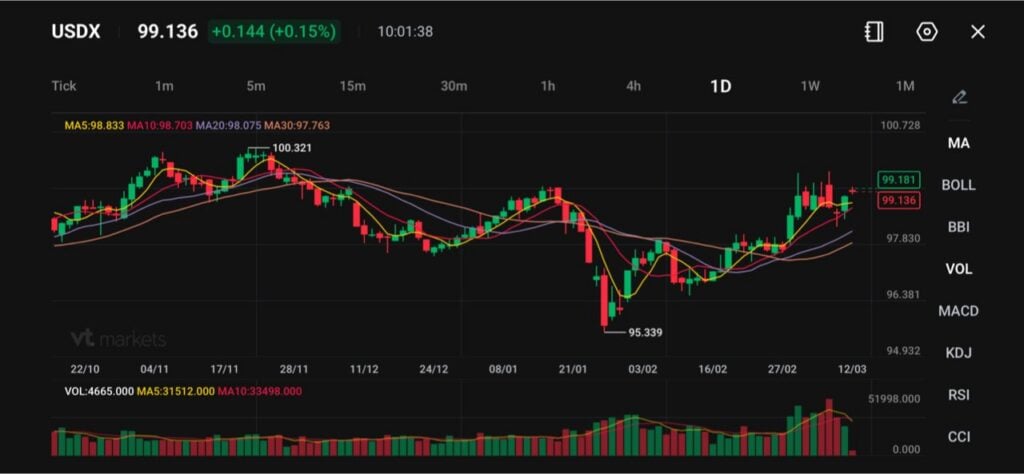Toggle the VOL sub-indicator

click(958, 269)
